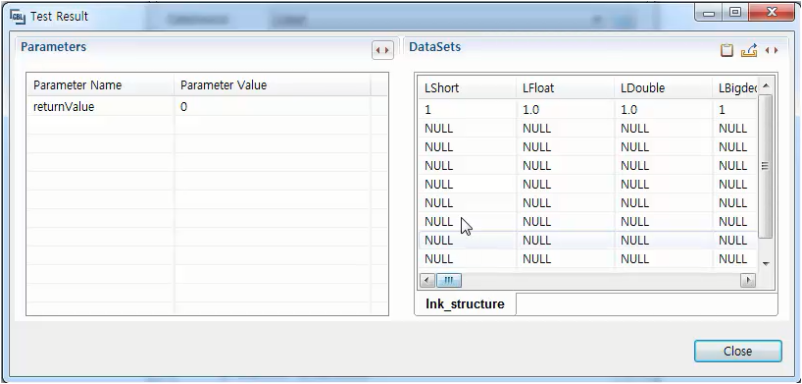The width and height of the screenshot is (802, 384).
Task: Collapse DataSets panel using arrows icon
Action: pyautogui.click(x=771, y=50)
